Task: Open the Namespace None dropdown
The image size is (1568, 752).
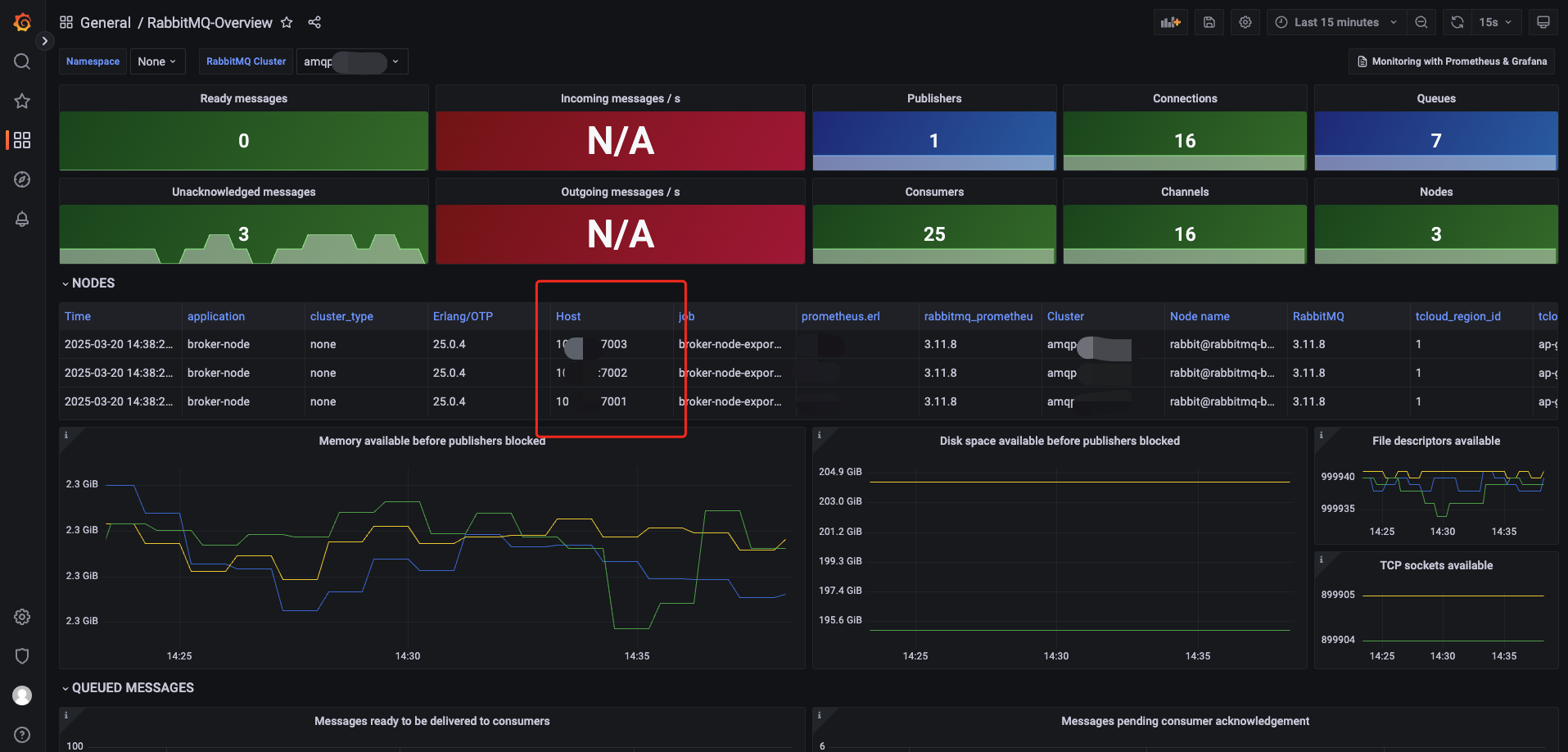Action: (156, 61)
